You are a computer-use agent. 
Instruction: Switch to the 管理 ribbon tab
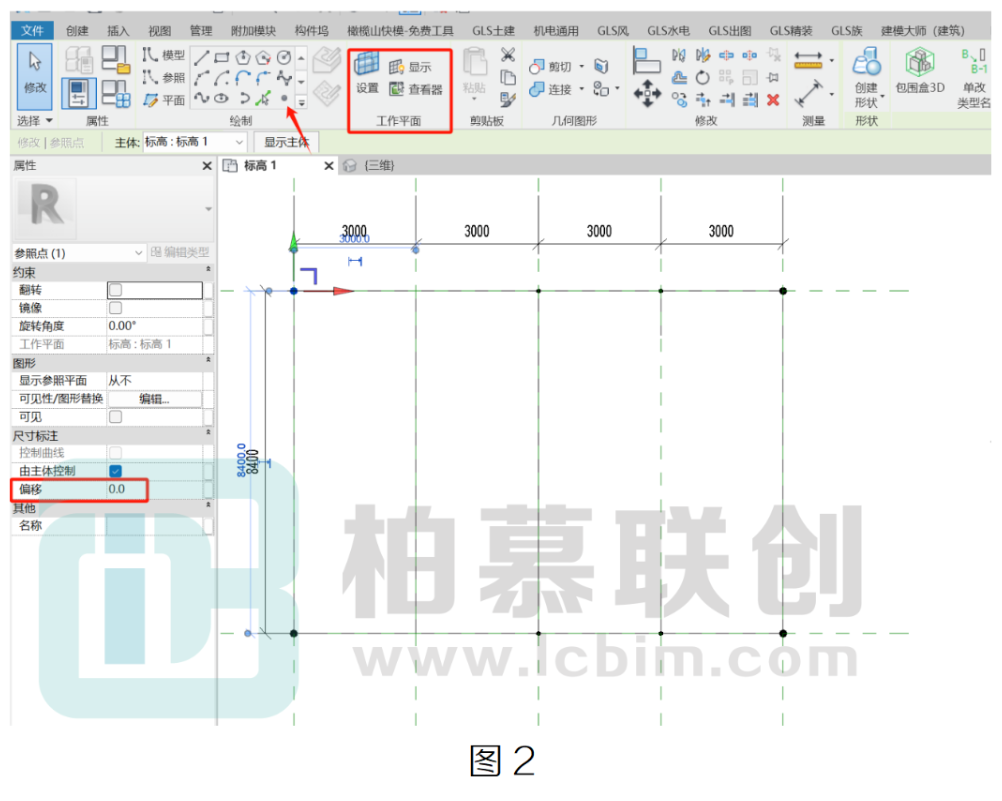[201, 31]
